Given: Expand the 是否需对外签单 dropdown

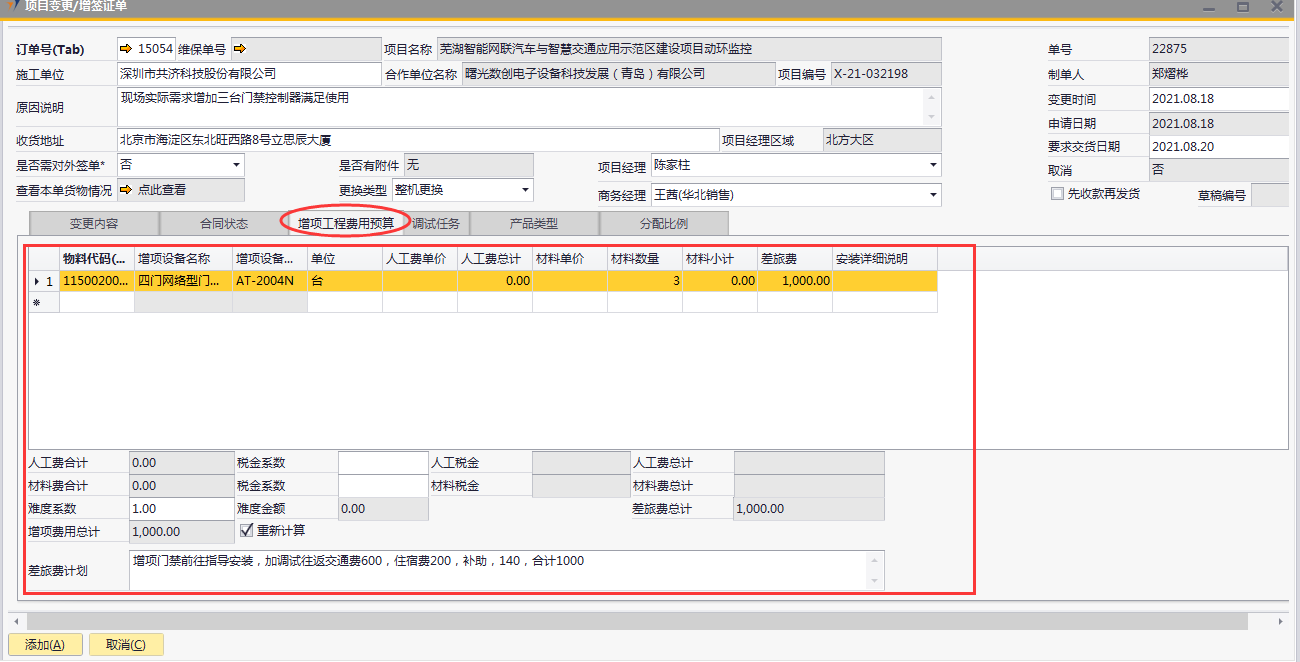Looking at the screenshot, I should (x=236, y=164).
